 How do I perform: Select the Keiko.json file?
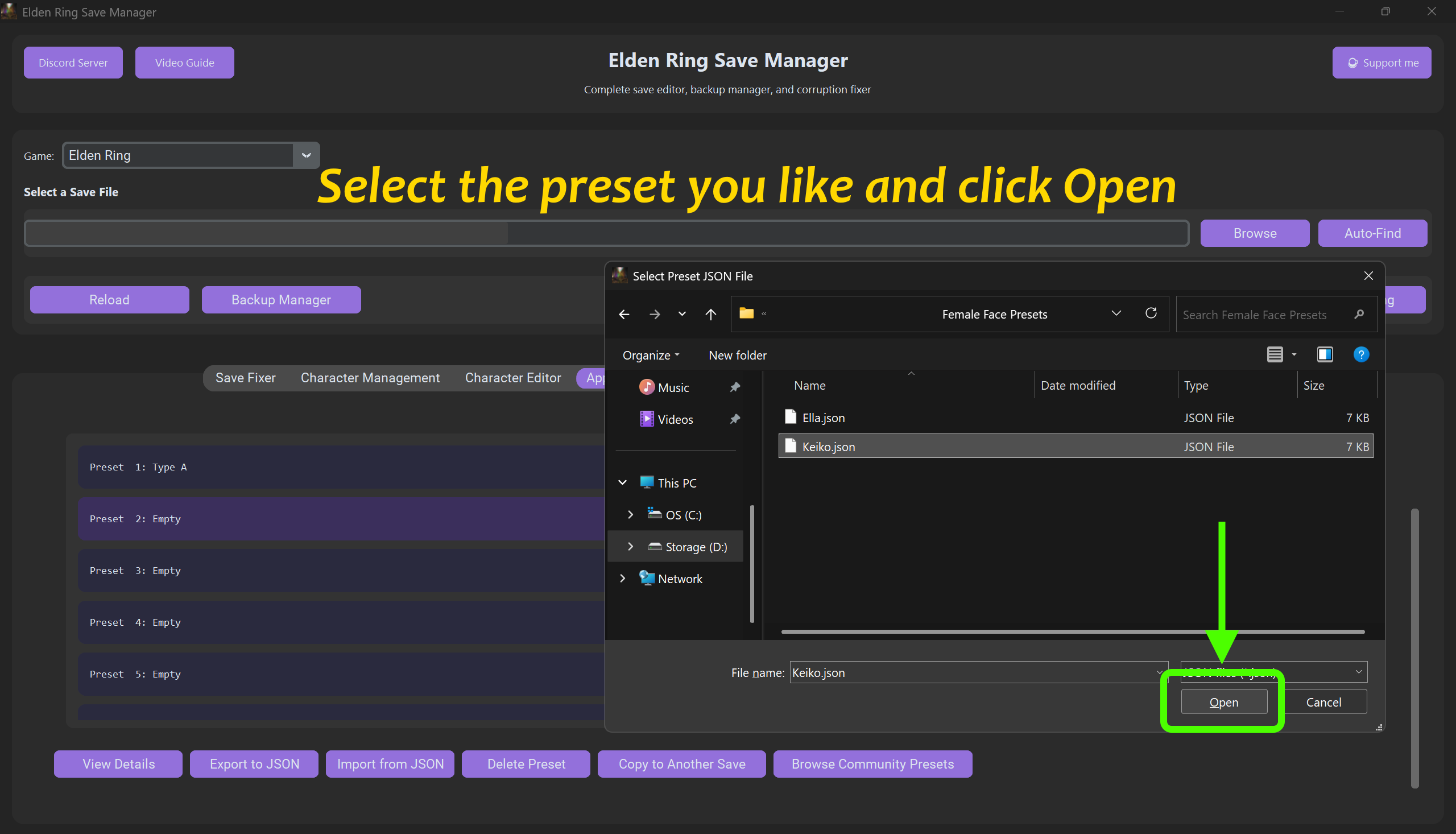[x=1076, y=446]
